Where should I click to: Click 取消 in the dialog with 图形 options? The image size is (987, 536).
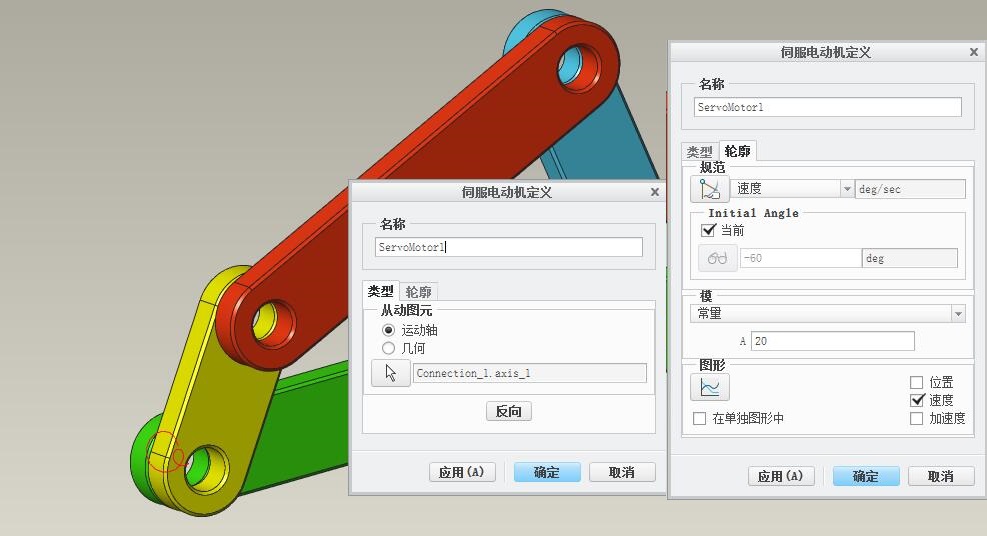[x=940, y=476]
